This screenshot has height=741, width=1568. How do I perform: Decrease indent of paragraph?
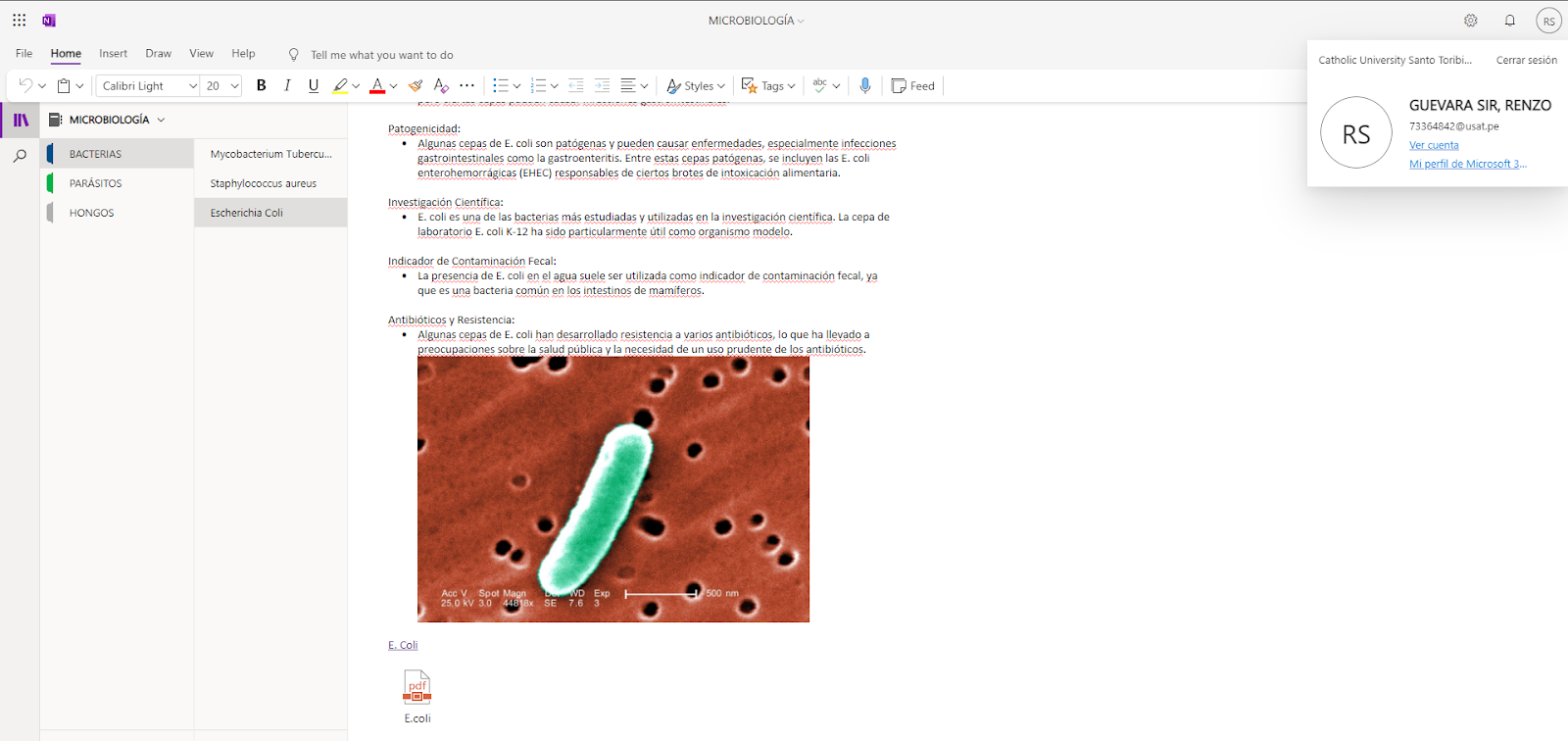[x=576, y=85]
